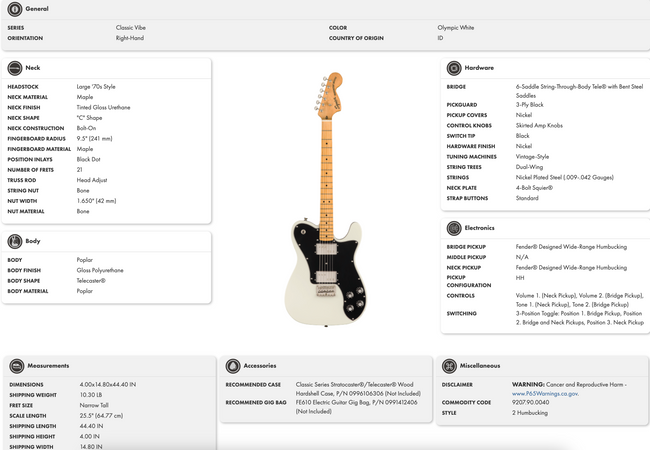Select the 'Vintage-Style' tuning machines value
This screenshot has width=650, height=450.
click(x=532, y=157)
